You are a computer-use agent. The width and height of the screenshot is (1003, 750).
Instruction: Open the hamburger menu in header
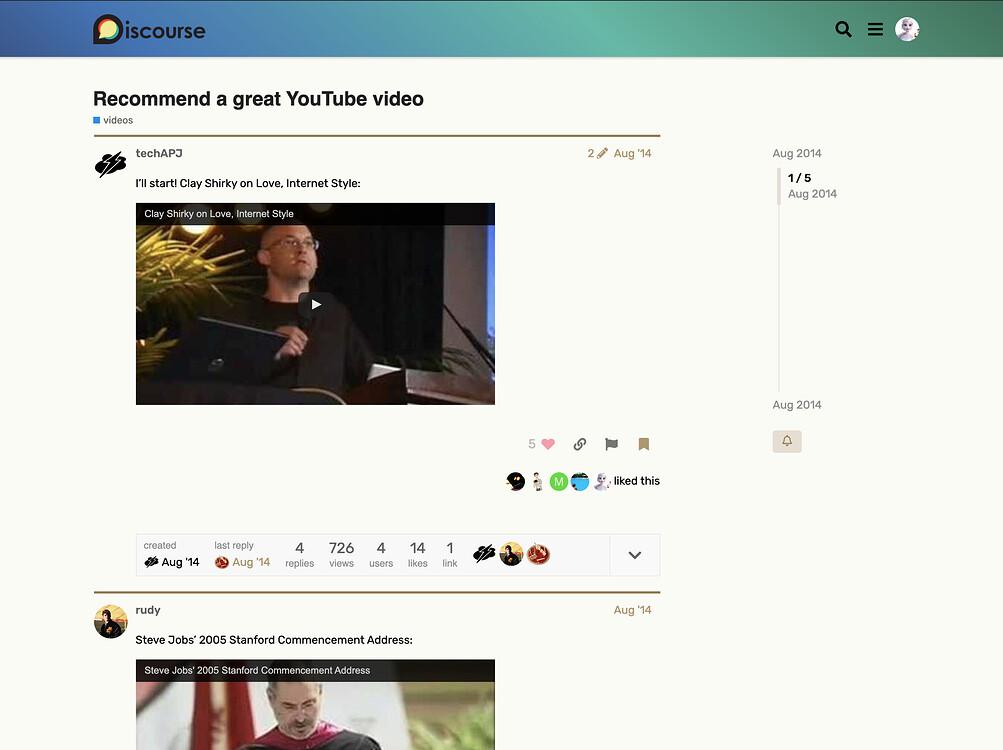pyautogui.click(x=875, y=30)
